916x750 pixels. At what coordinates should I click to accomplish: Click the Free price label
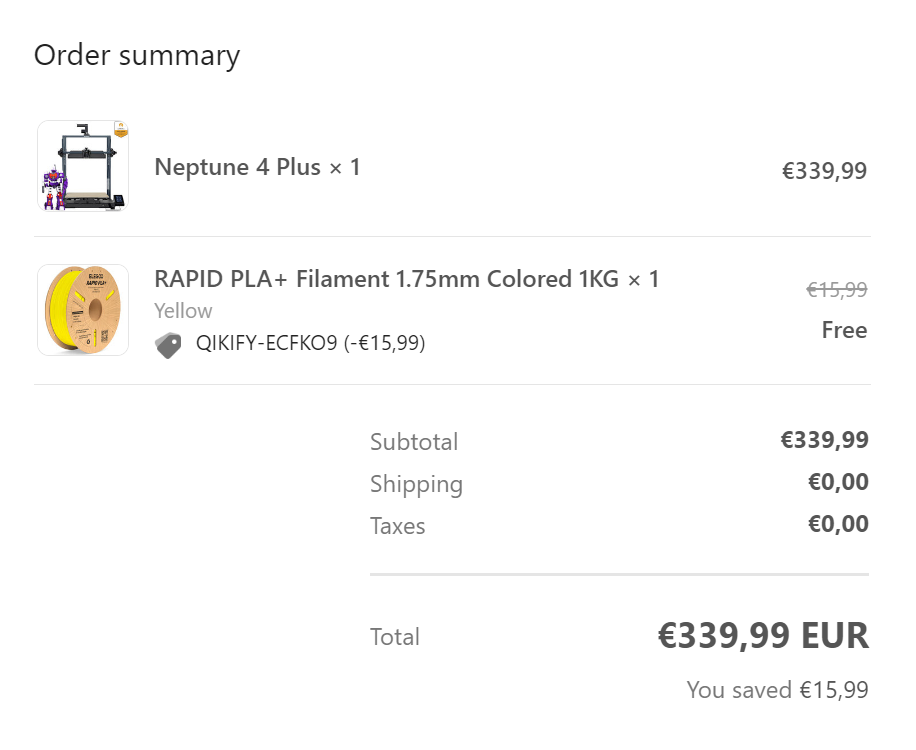(844, 330)
